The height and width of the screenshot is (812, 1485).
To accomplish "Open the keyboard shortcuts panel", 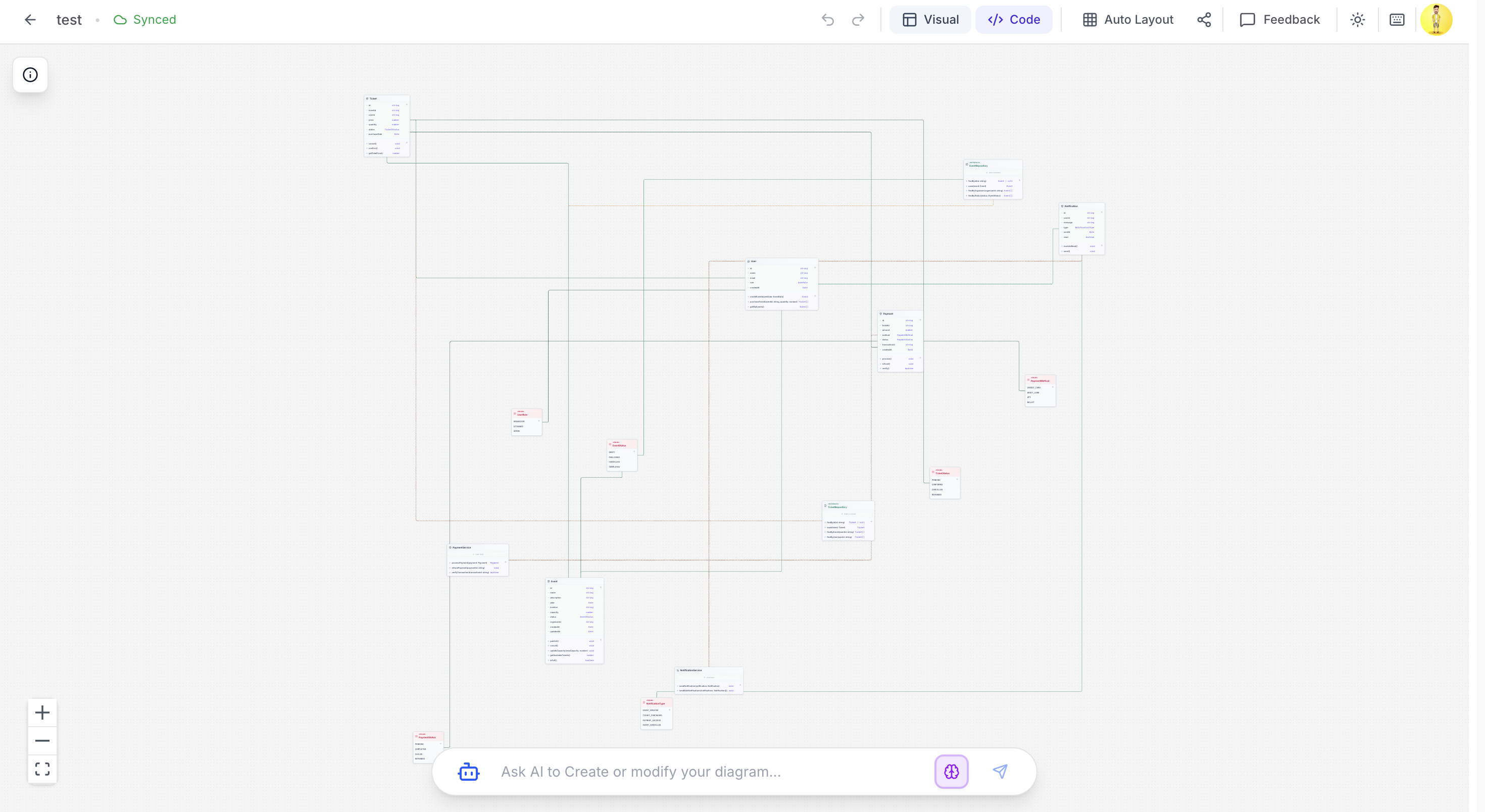I will [1397, 19].
